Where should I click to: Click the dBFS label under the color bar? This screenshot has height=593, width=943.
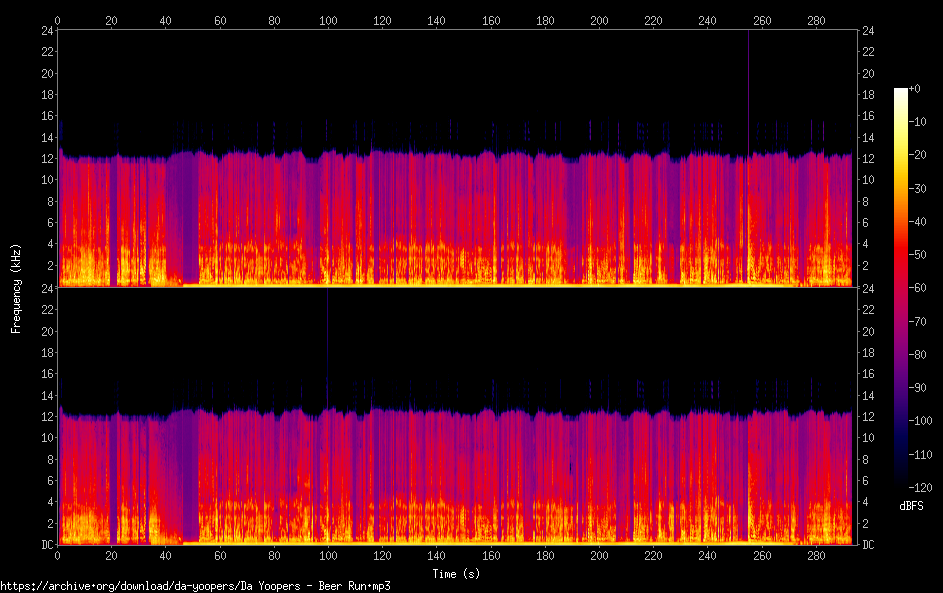point(911,507)
